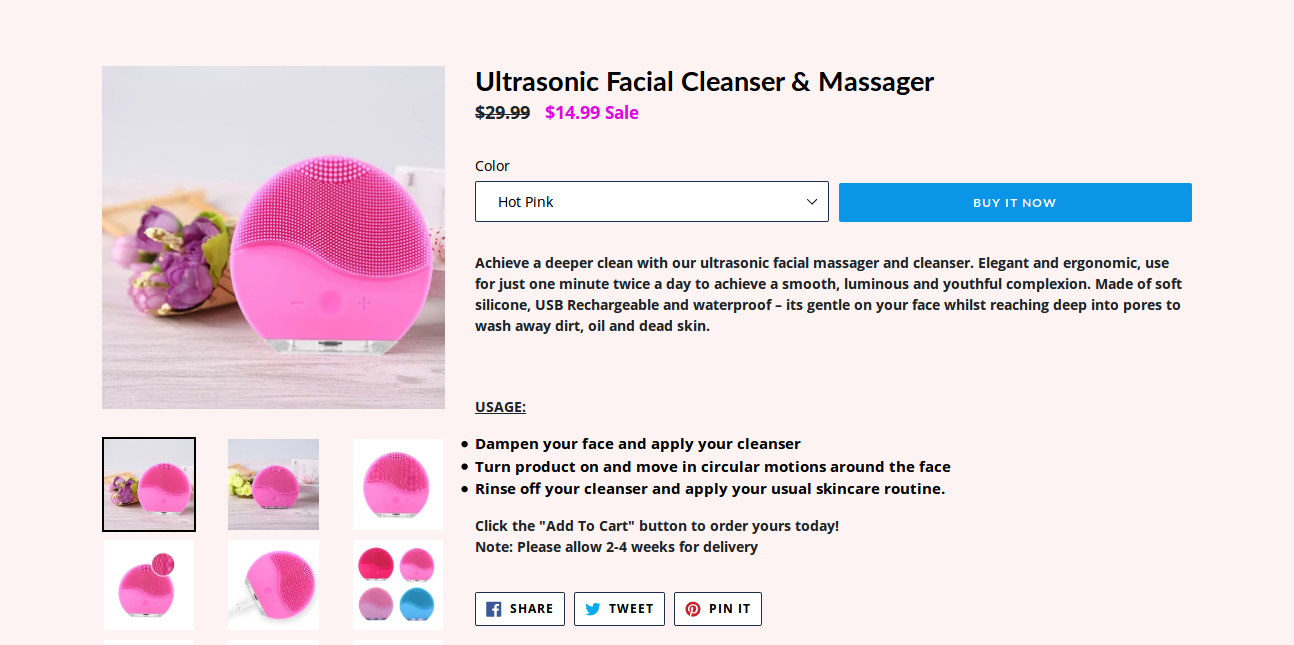The image size is (1294, 645).
Task: Click the crossed-out $29.99 price
Action: tap(503, 112)
